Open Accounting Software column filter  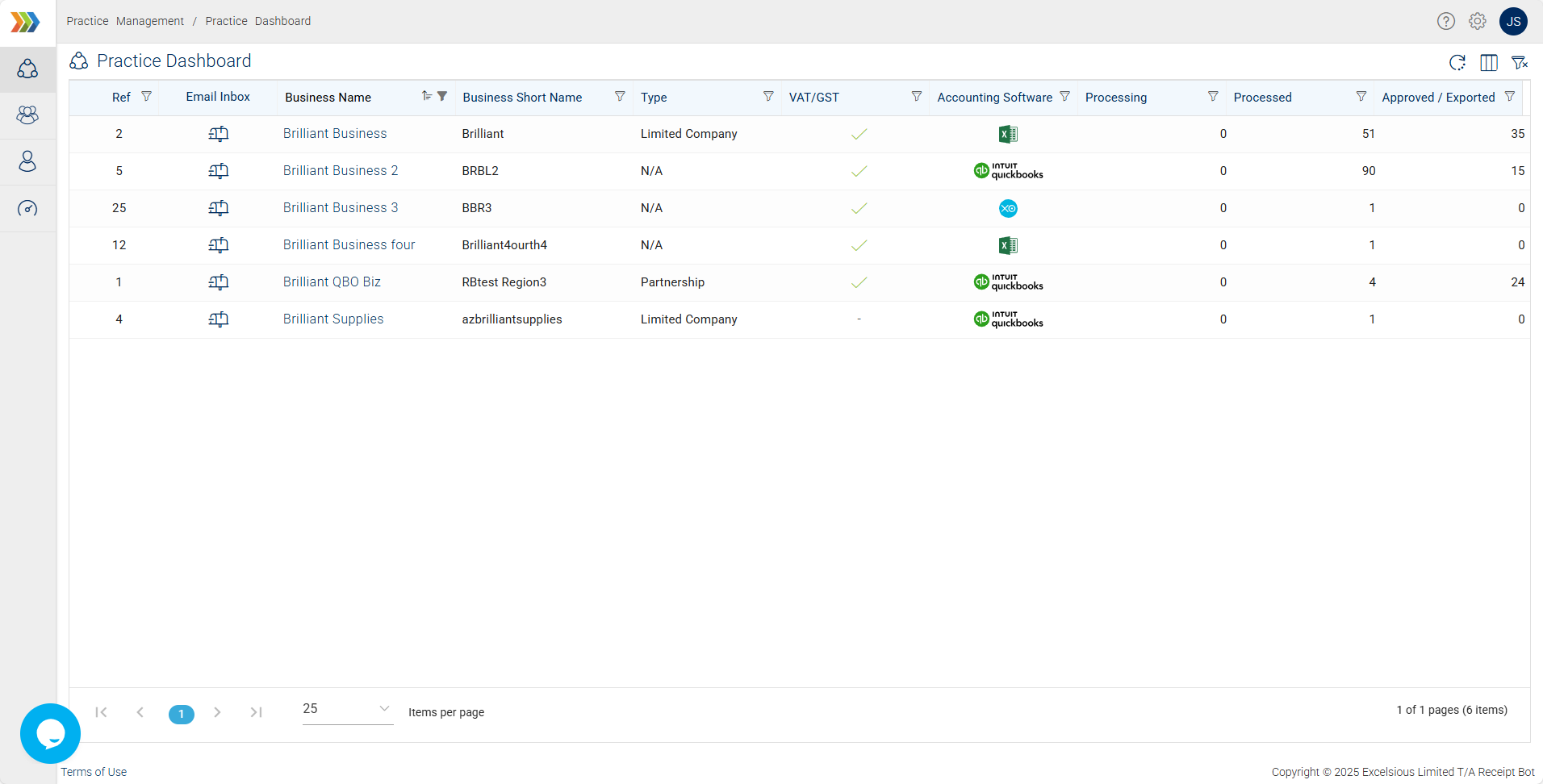pos(1065,97)
